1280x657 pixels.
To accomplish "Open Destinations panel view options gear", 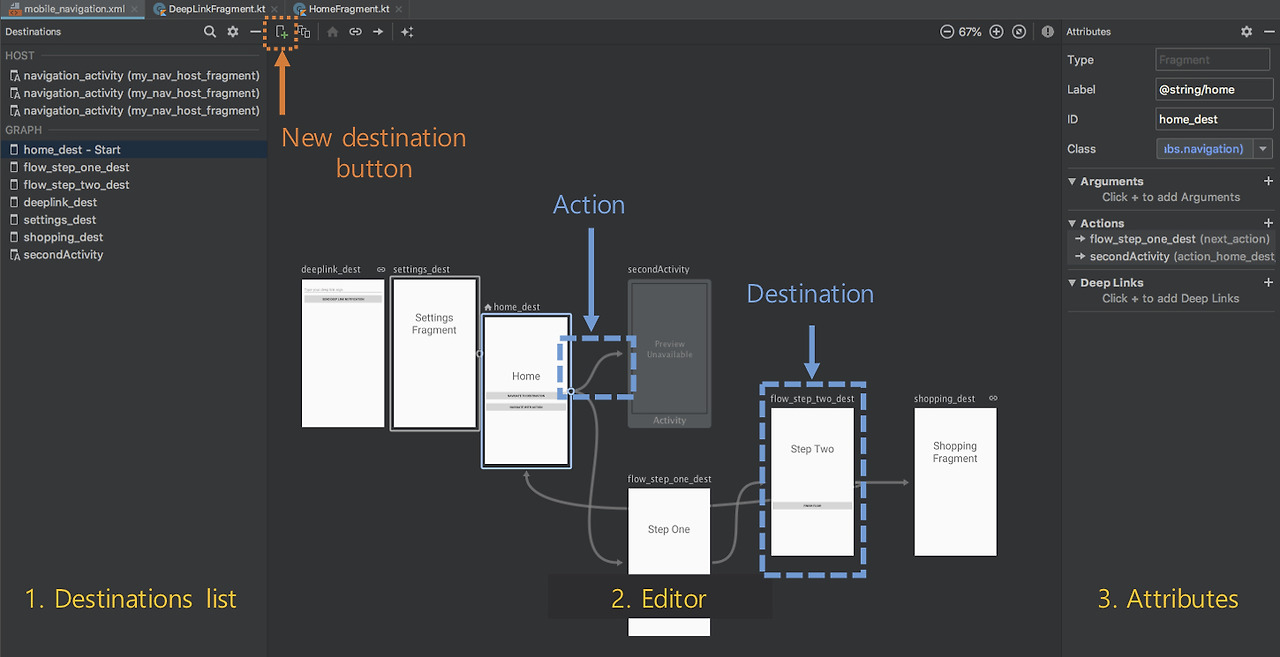I will click(233, 31).
